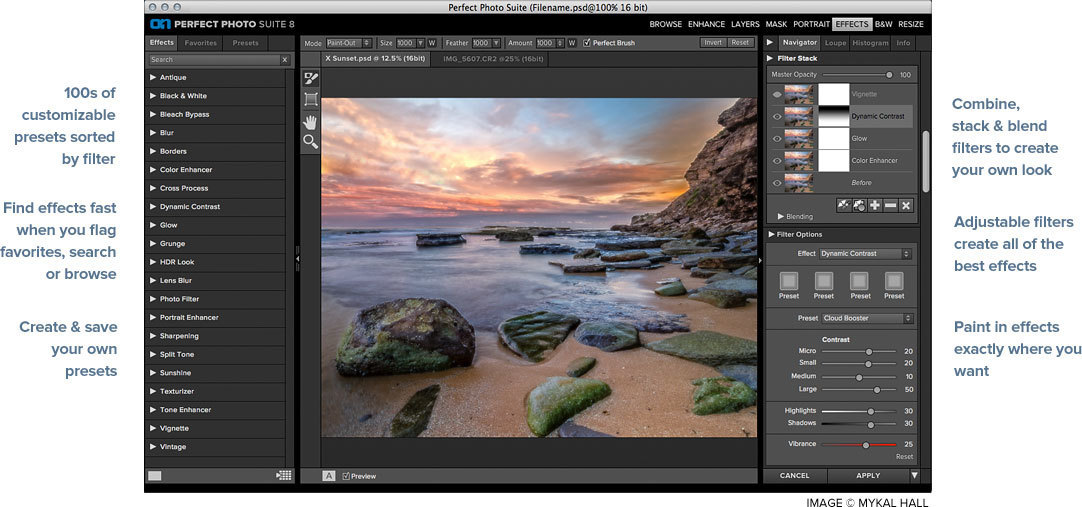Clear the effects search field with X

(284, 60)
